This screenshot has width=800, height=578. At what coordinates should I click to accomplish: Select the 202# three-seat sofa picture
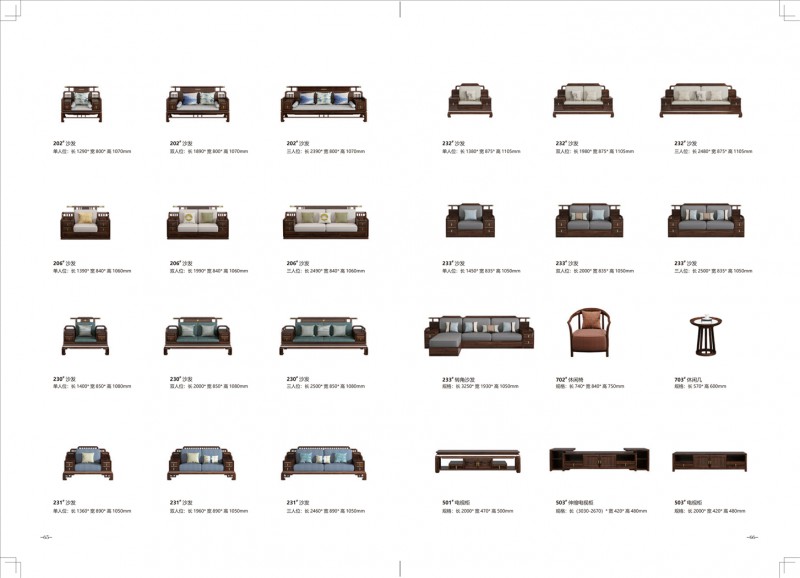coord(324,104)
